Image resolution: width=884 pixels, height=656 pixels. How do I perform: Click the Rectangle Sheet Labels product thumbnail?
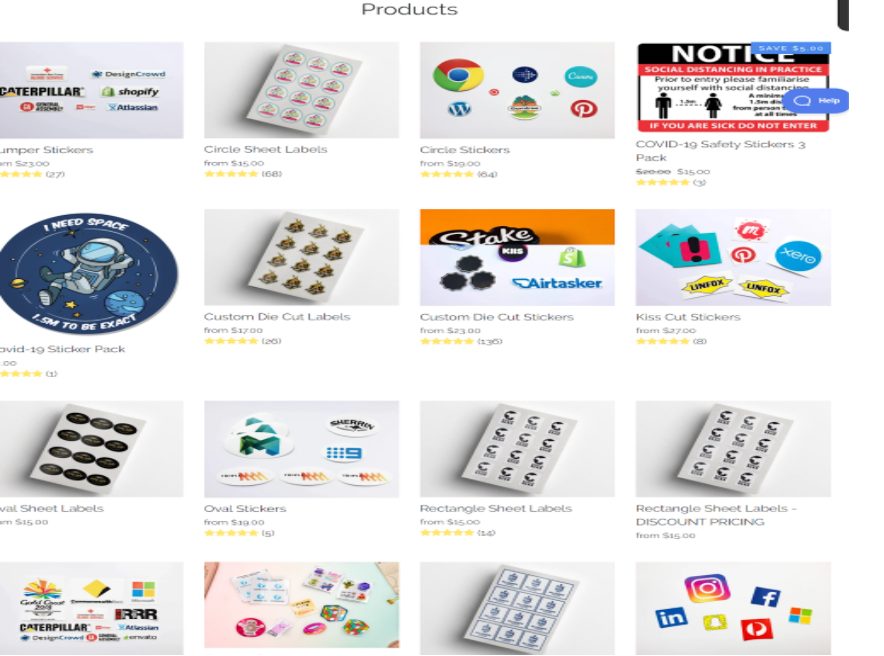(517, 449)
